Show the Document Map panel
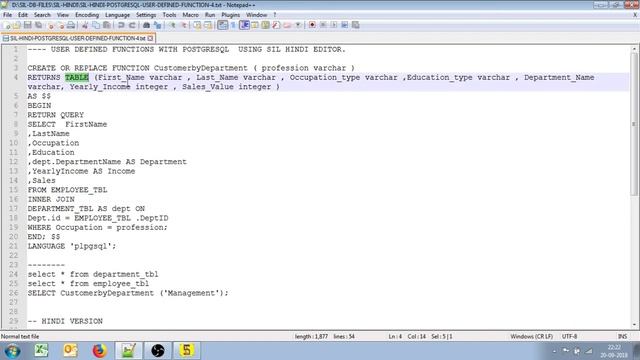640x360 pixels. 266,25
